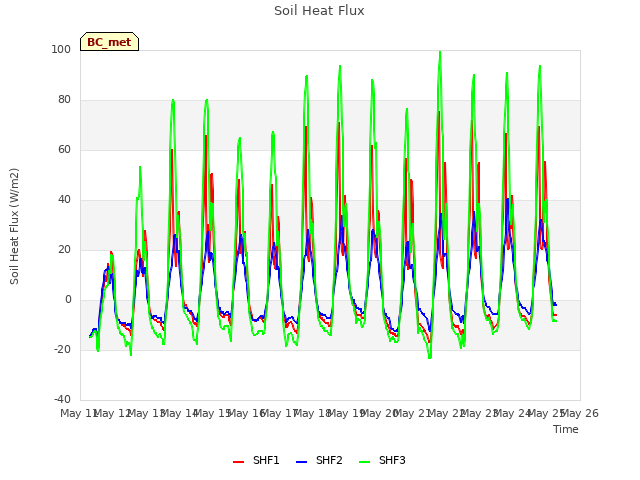Click the 0 y-axis tick label

click(68, 300)
